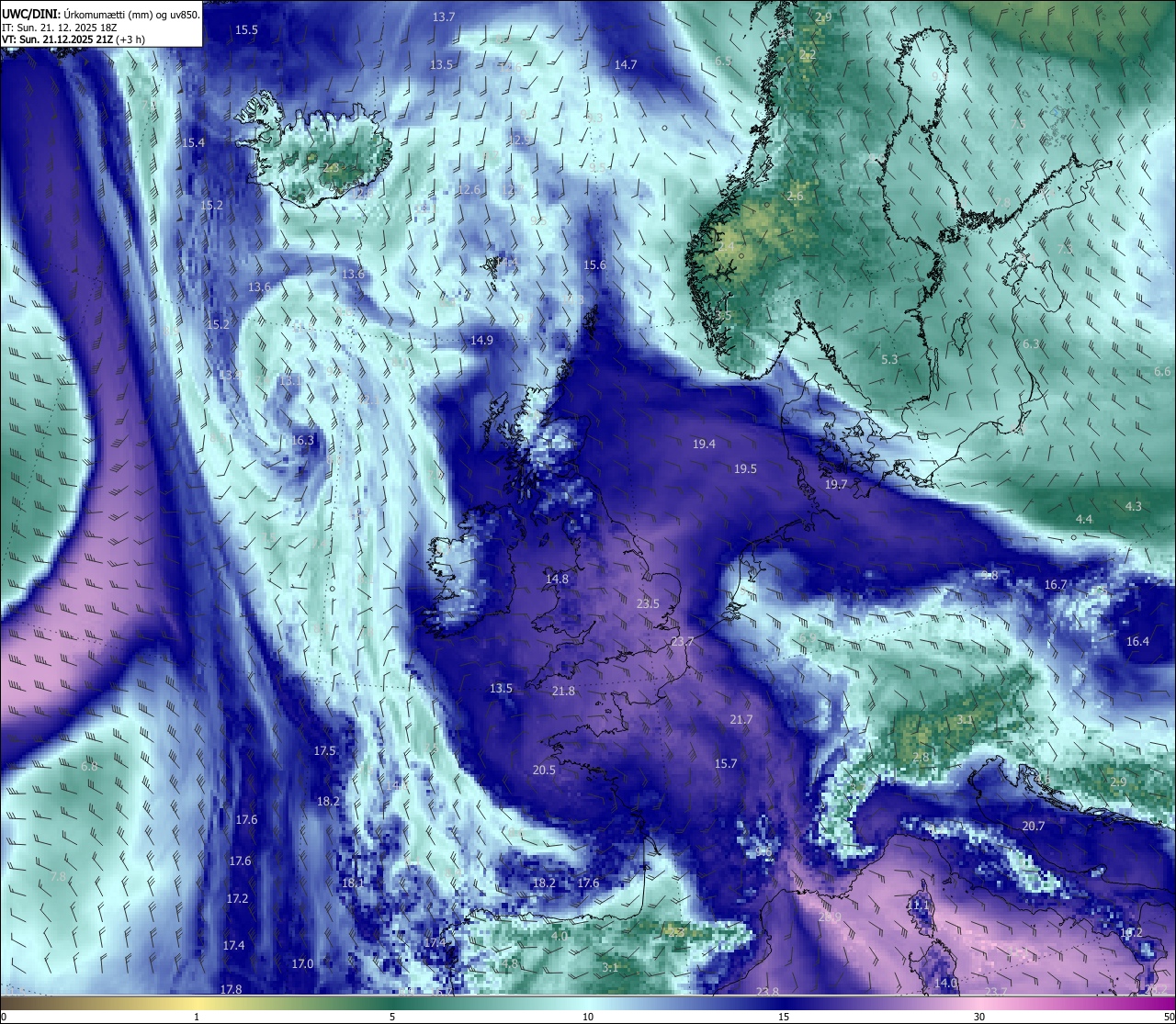
Task: Click the 21.8 value over the English Channel
Action: coord(563,691)
